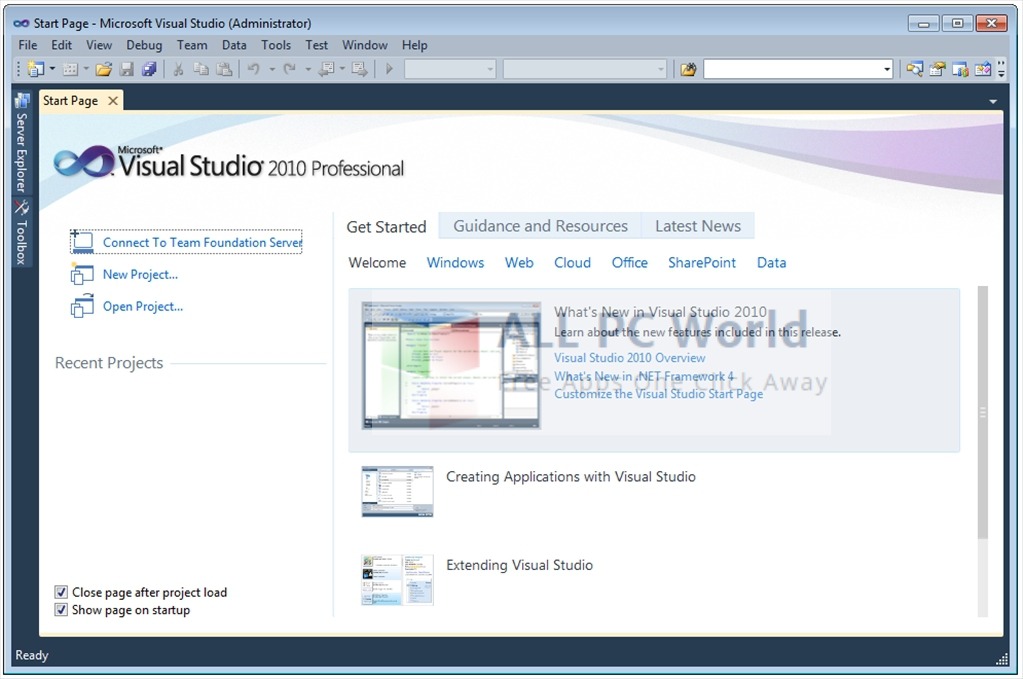
Task: Click the Navigate Backward icon
Action: 326,68
